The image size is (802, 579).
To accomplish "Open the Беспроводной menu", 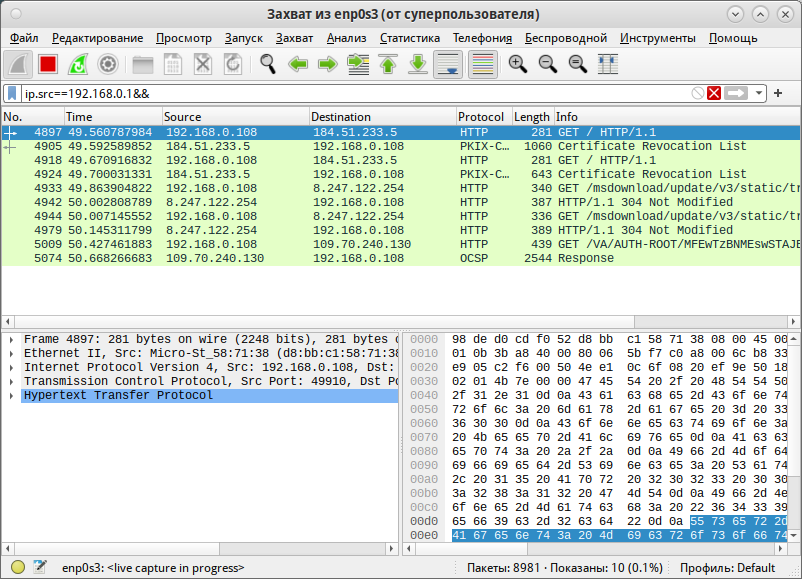I will [x=566, y=38].
